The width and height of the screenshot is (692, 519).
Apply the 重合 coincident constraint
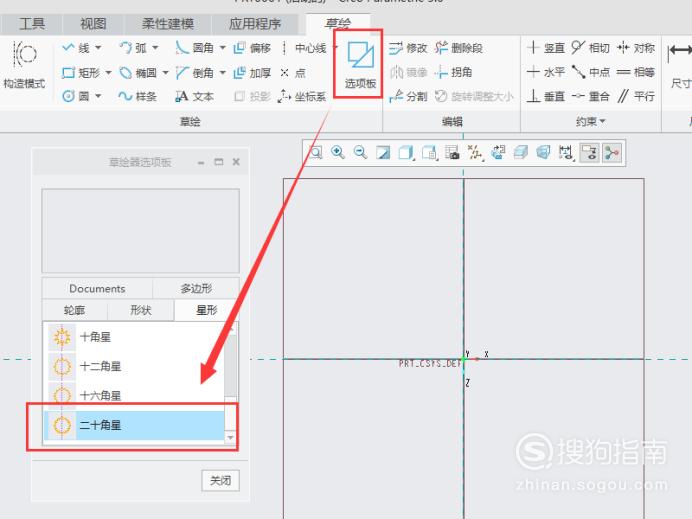click(590, 96)
